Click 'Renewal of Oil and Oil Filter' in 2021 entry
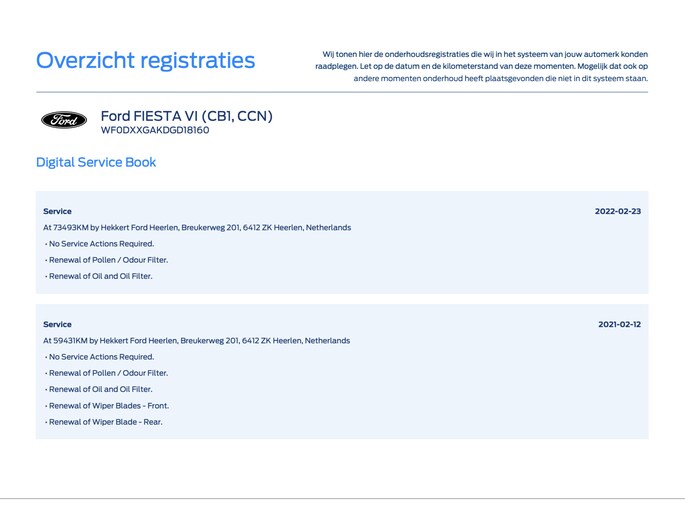This screenshot has width=685, height=514. (100, 389)
